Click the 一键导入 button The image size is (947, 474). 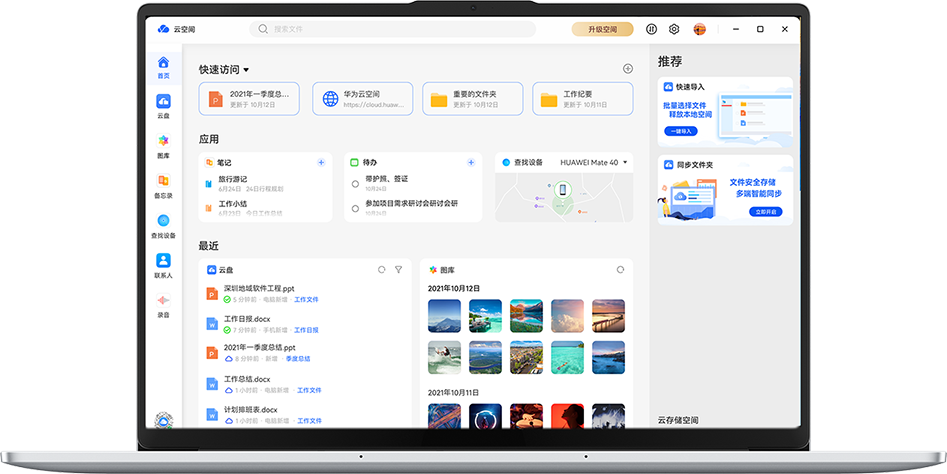pos(679,131)
